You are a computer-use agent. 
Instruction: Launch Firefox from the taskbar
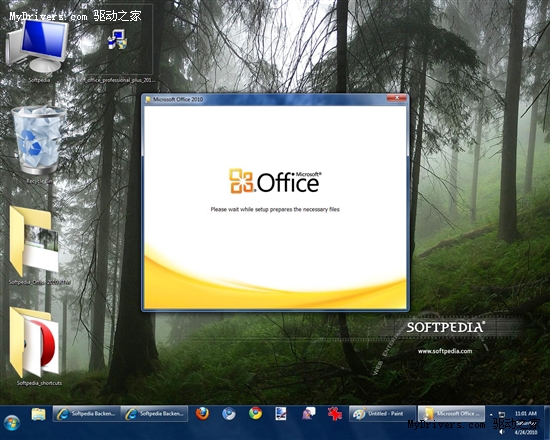point(203,414)
